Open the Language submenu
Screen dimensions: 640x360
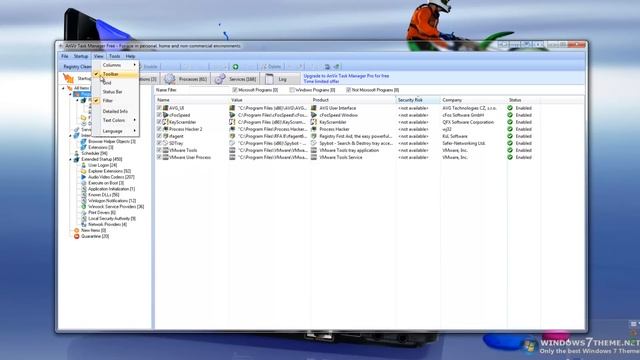tap(116, 131)
